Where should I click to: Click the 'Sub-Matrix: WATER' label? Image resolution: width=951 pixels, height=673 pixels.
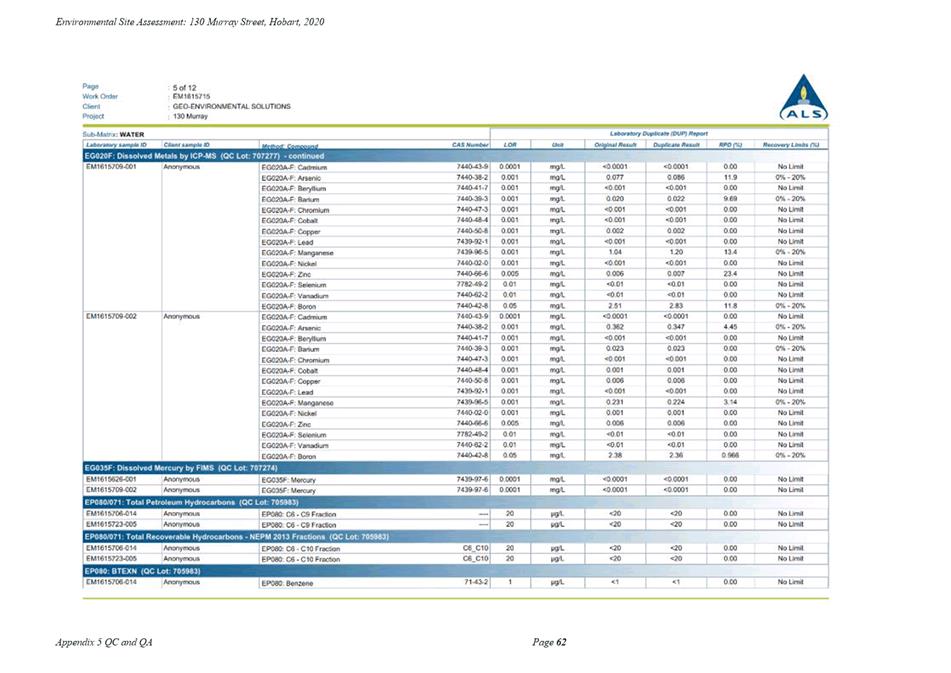pos(113,135)
